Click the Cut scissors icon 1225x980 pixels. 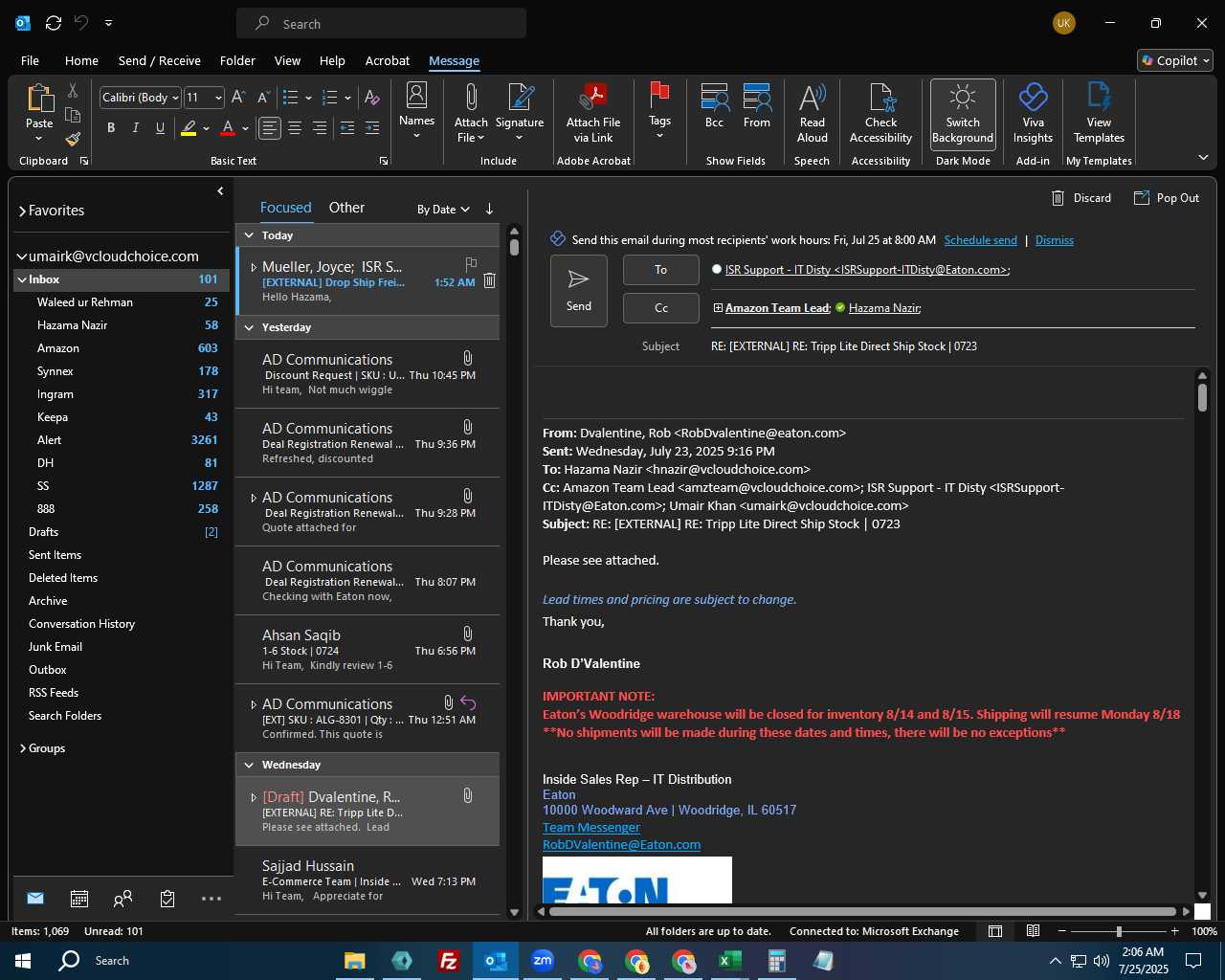(x=73, y=90)
